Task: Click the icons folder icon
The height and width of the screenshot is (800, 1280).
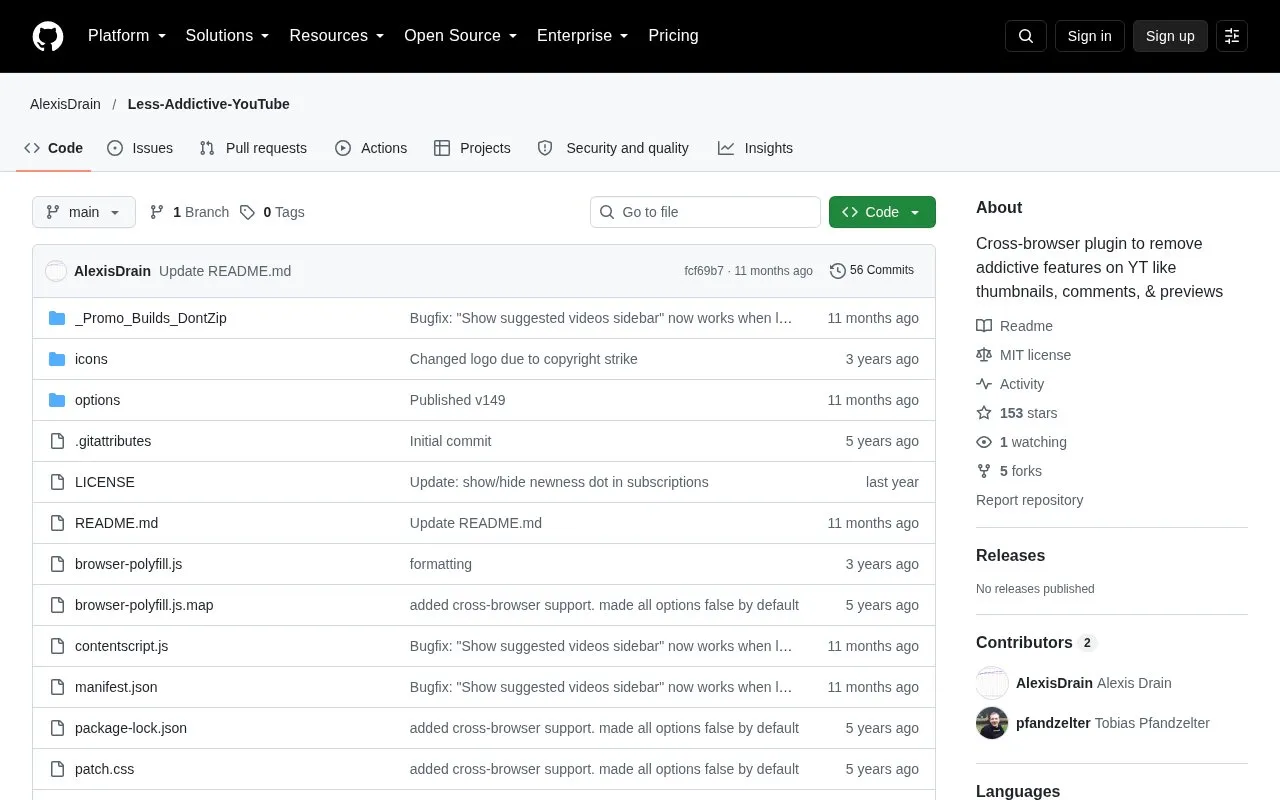Action: [57, 359]
